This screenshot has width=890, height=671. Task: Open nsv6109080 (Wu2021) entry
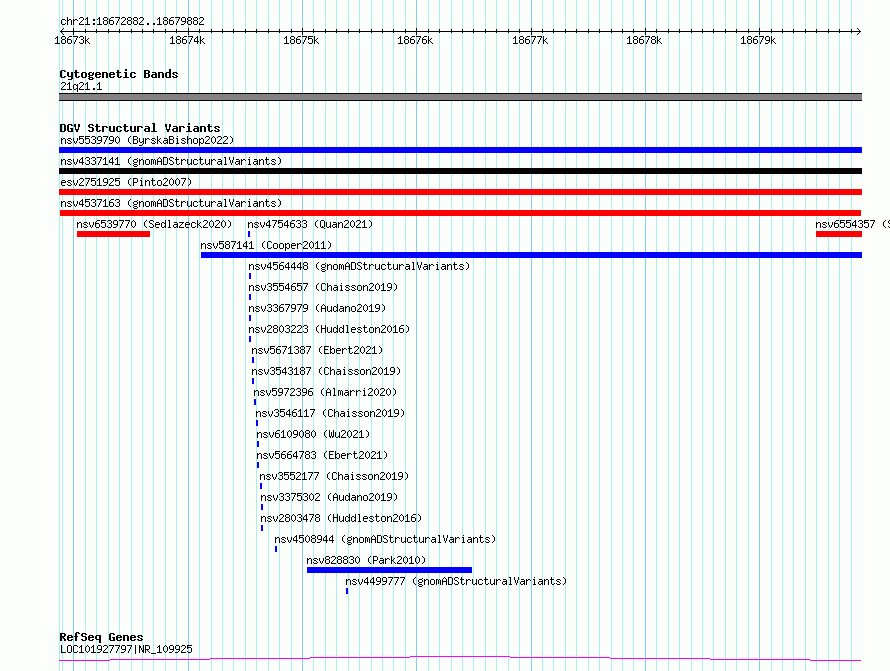[x=313, y=434]
